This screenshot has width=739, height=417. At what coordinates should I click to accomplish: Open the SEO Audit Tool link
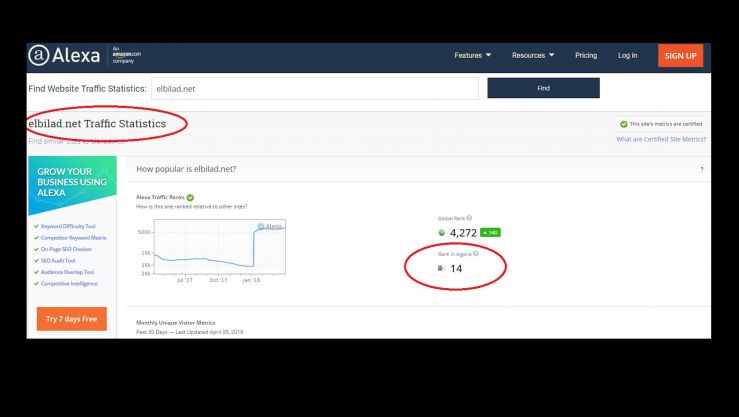click(x=58, y=261)
